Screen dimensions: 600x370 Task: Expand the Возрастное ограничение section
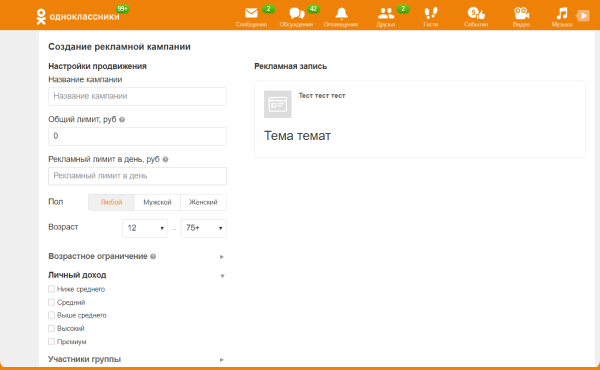pyautogui.click(x=137, y=256)
